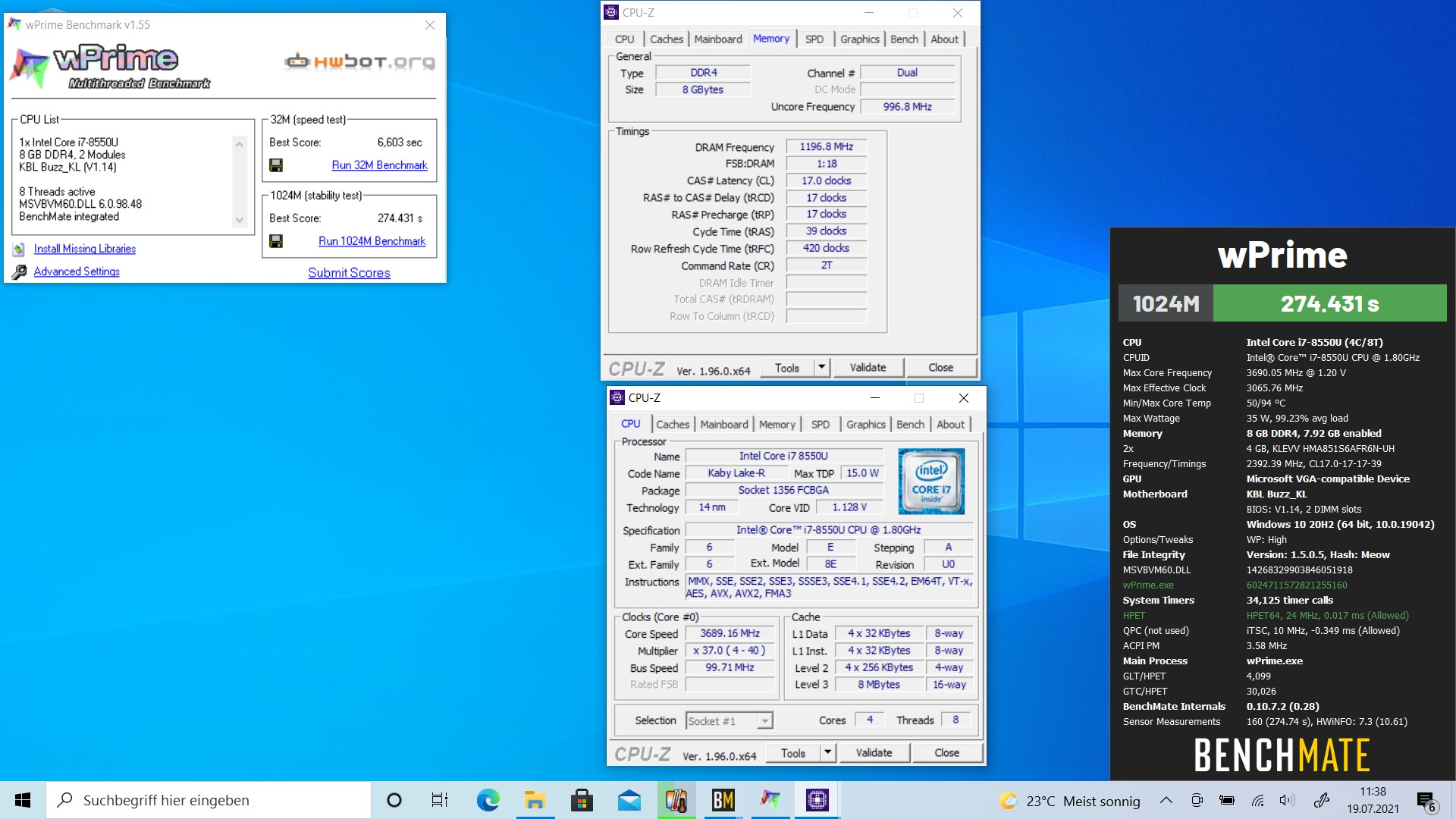Click the CPU List scroll up arrow
1456x819 pixels.
coord(240,144)
